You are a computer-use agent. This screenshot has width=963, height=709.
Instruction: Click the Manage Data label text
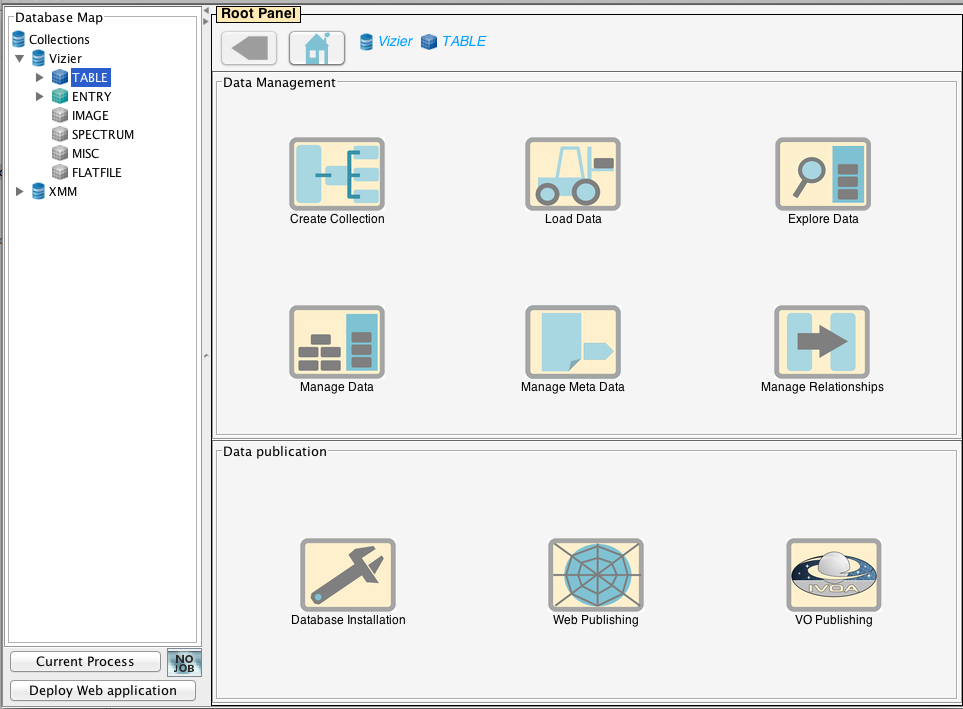(x=337, y=386)
